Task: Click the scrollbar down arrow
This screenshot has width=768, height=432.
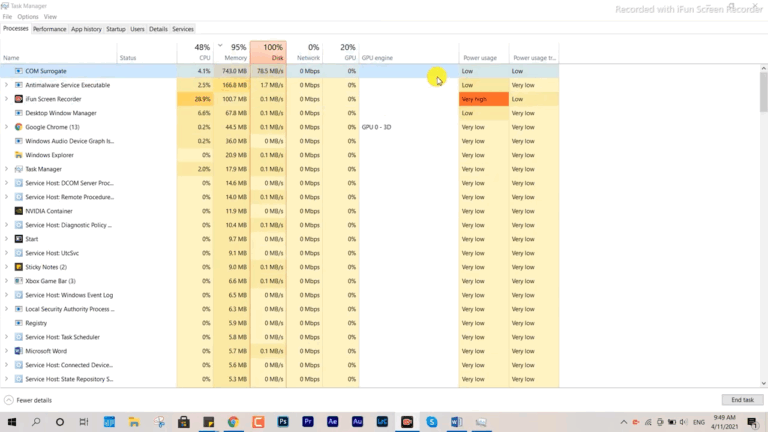Action: pos(764,384)
